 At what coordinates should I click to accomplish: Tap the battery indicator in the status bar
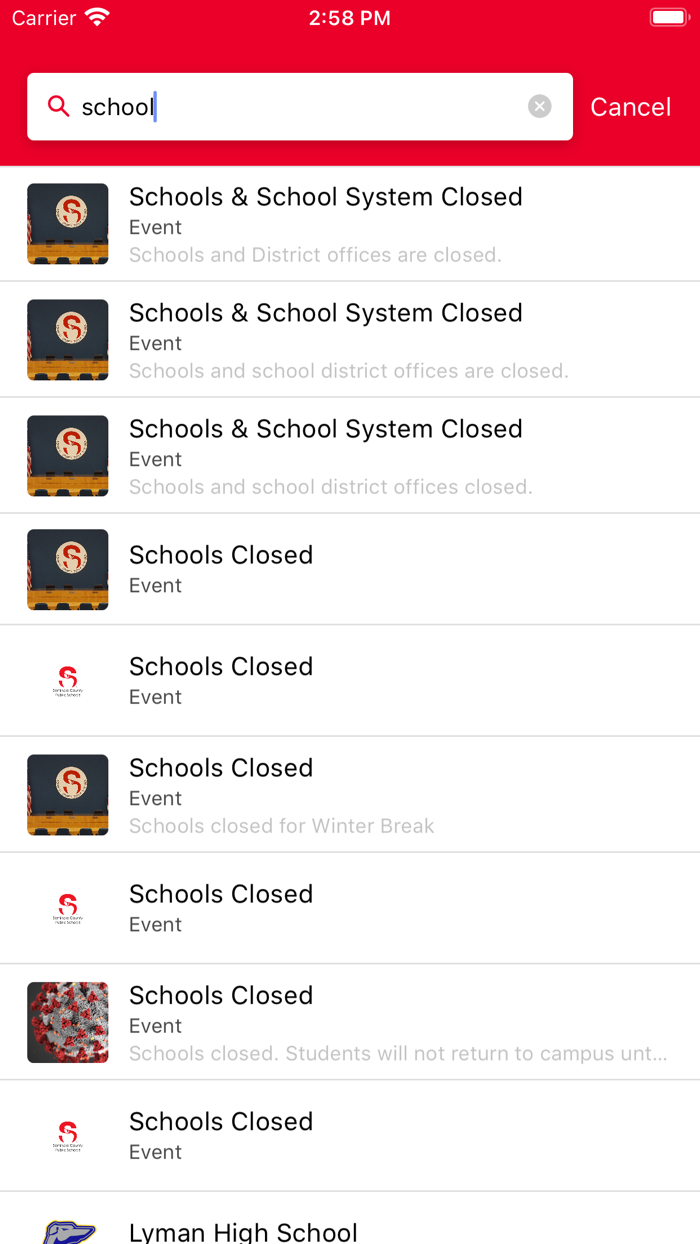click(x=668, y=16)
